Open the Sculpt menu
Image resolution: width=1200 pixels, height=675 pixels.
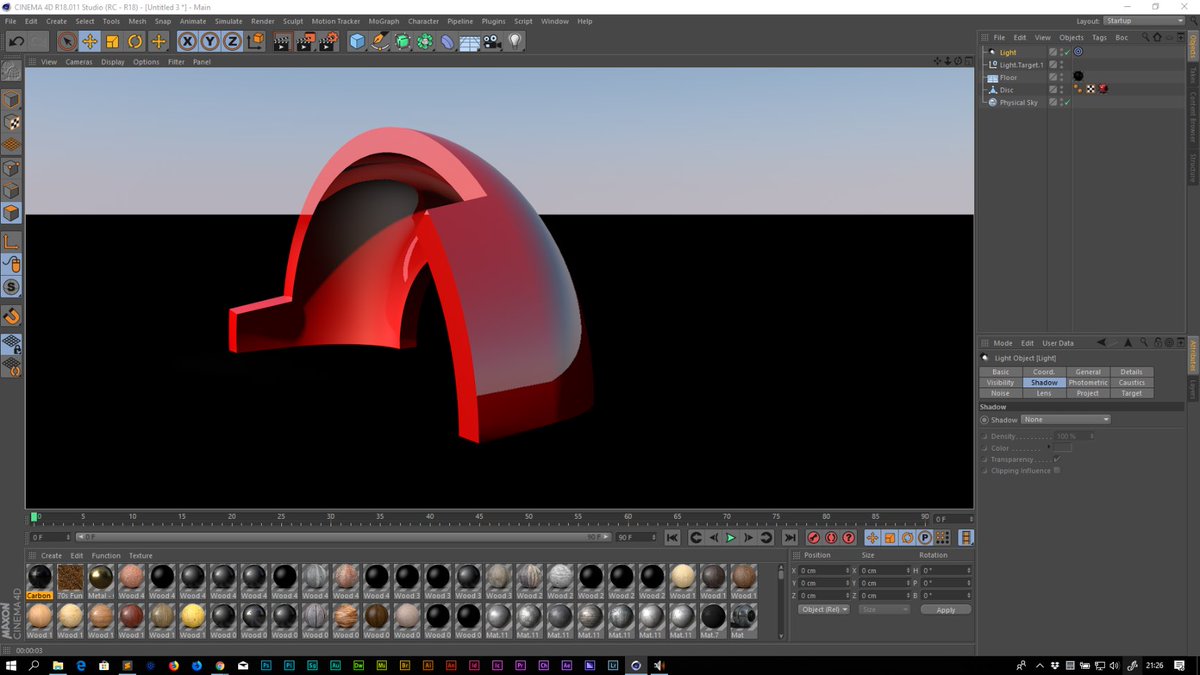point(293,21)
